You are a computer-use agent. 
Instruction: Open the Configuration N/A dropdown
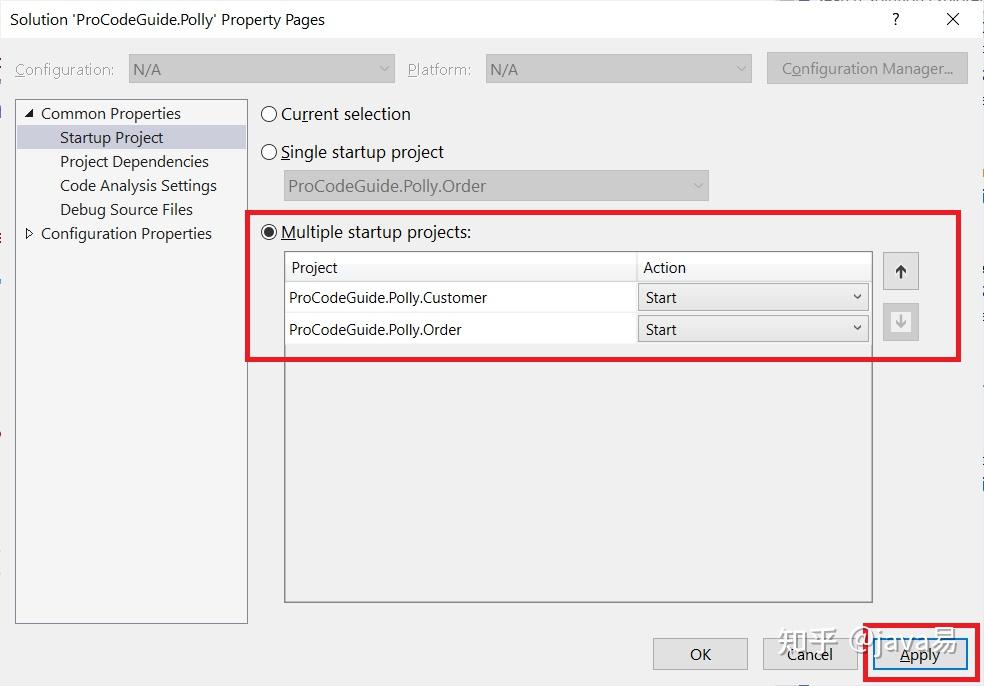click(262, 69)
